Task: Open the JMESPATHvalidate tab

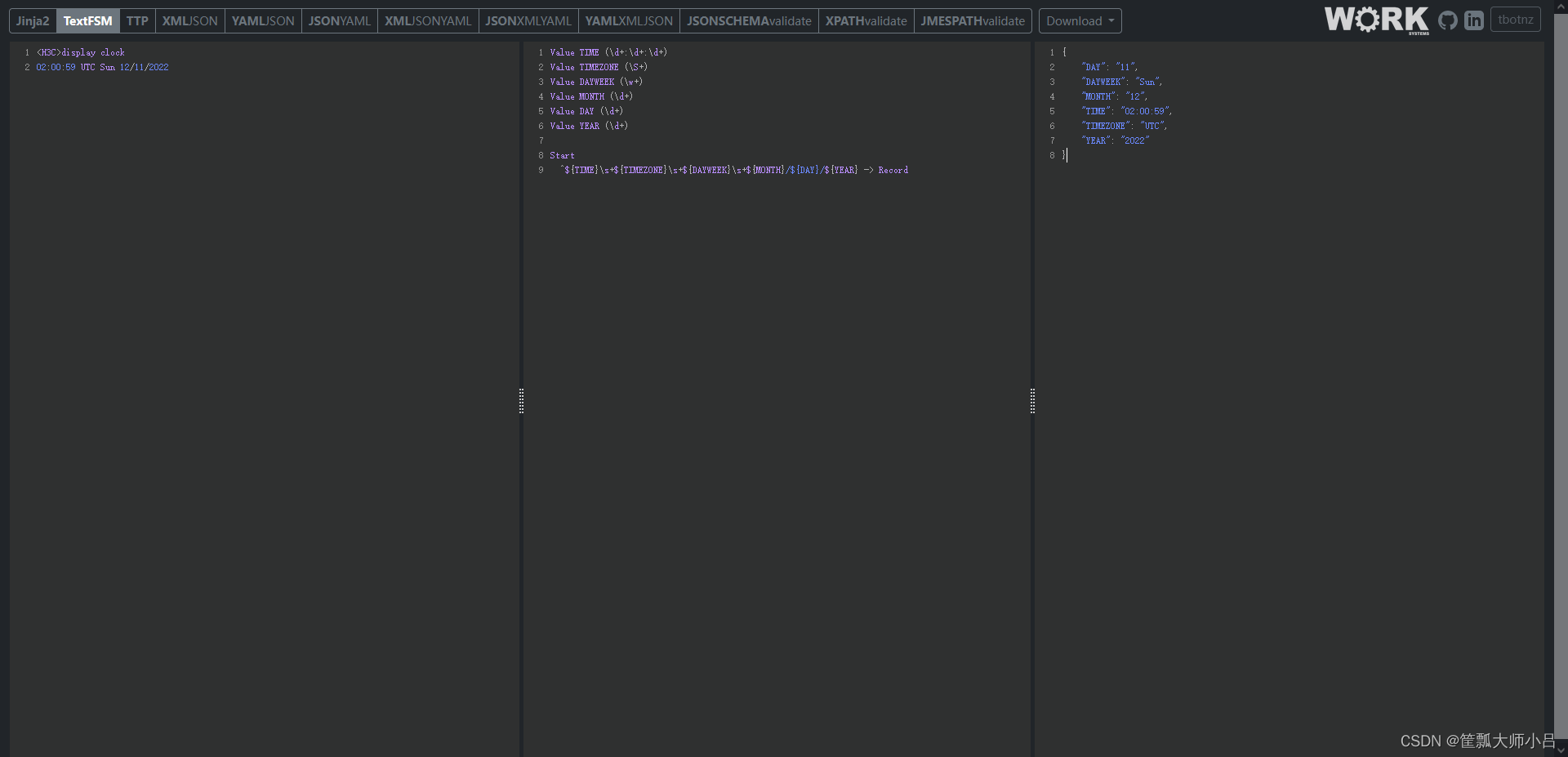Action: pyautogui.click(x=973, y=21)
